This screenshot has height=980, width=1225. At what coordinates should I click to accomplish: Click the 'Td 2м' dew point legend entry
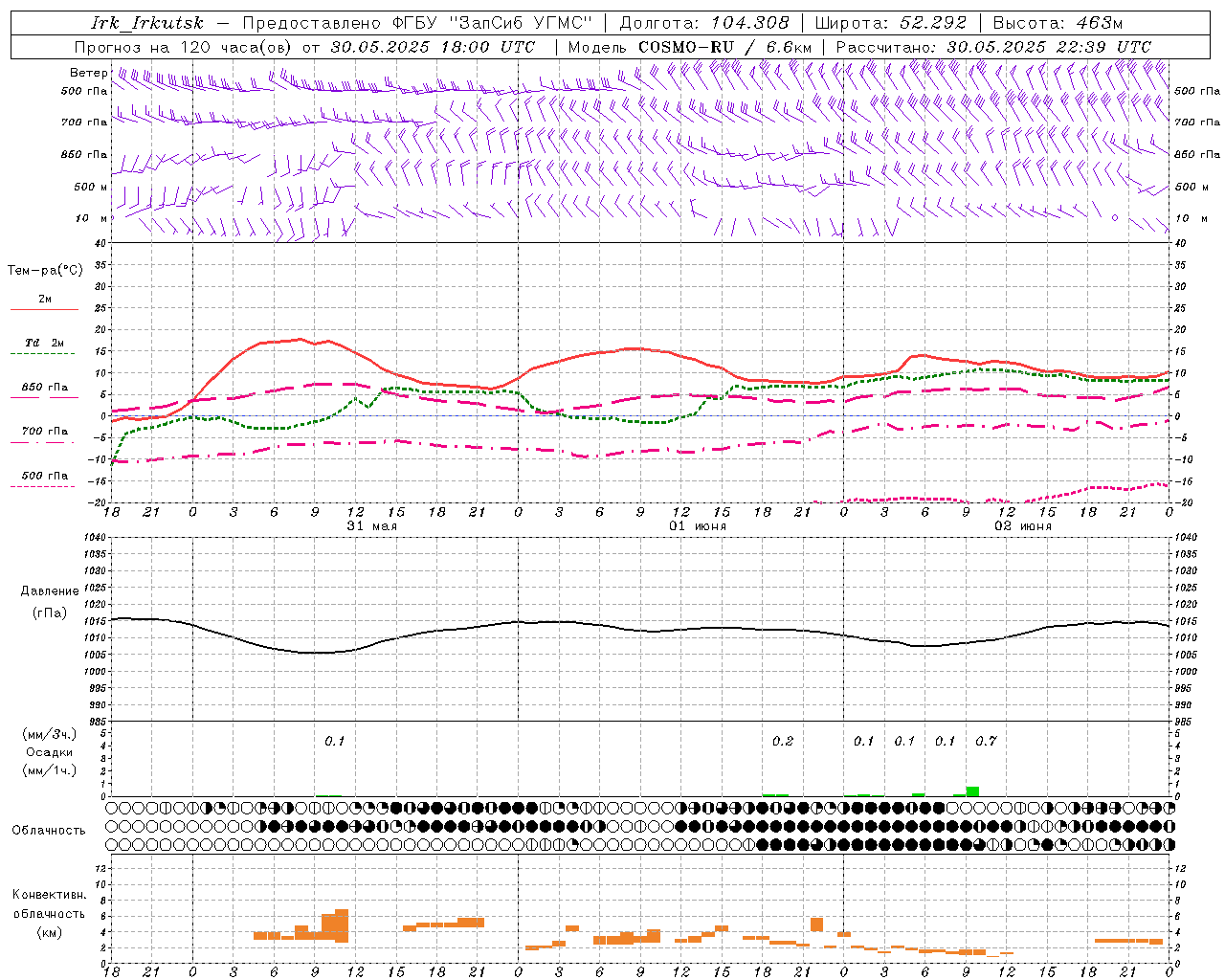coord(45,343)
